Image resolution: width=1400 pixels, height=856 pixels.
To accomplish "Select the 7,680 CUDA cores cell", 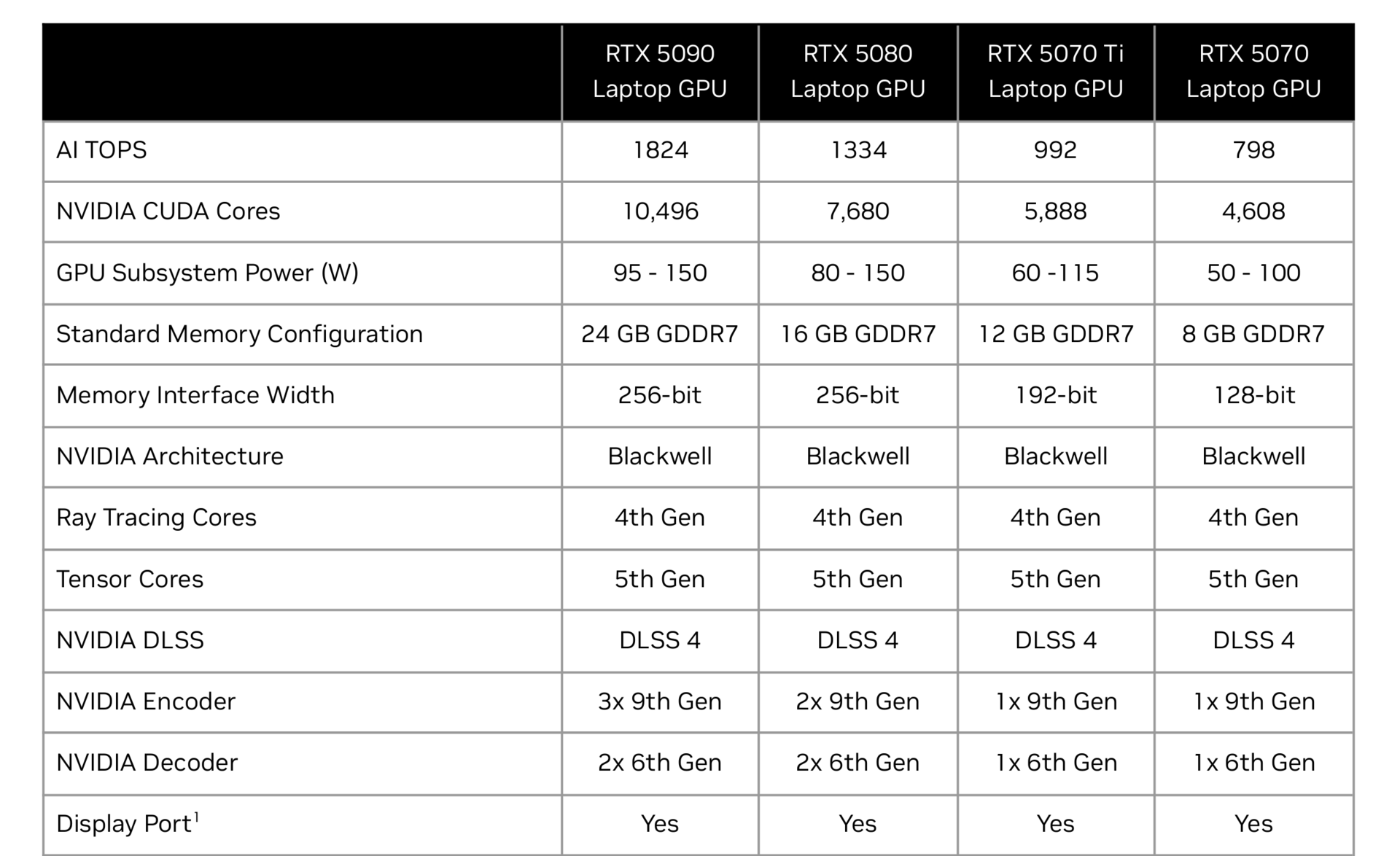I will tap(857, 211).
